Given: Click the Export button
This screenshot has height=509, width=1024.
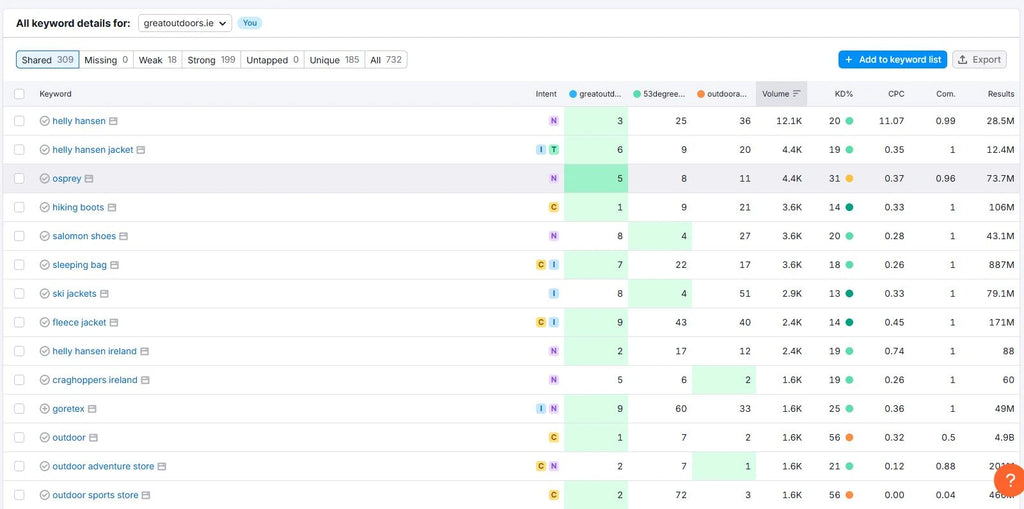Looking at the screenshot, I should click(x=979, y=60).
